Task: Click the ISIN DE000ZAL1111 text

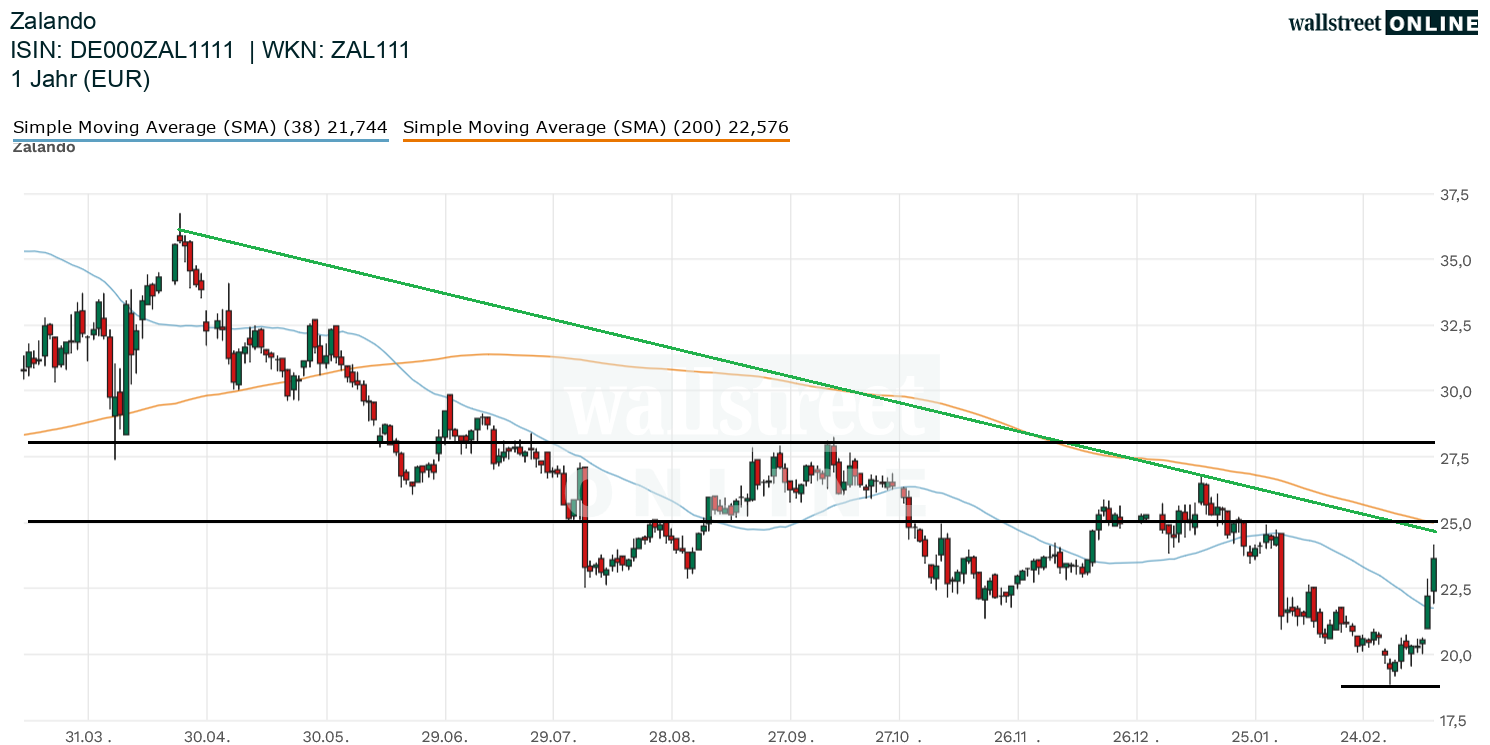Action: (x=122, y=50)
